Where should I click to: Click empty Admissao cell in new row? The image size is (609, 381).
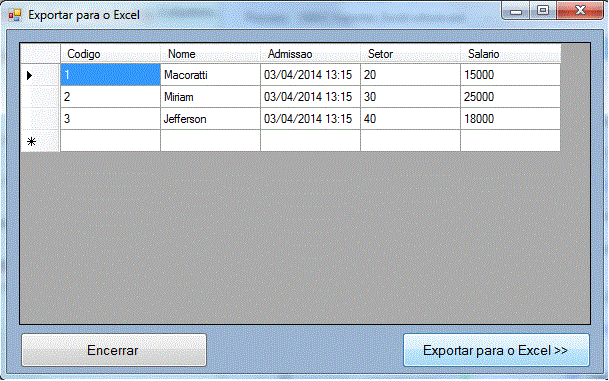click(x=310, y=141)
